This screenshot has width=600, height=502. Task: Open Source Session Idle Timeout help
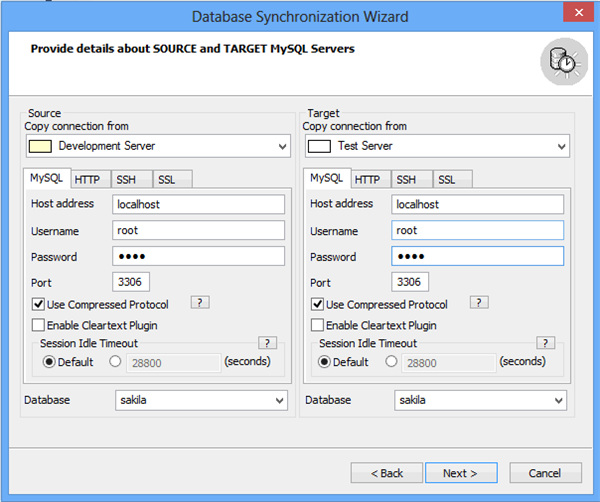pyautogui.click(x=266, y=343)
